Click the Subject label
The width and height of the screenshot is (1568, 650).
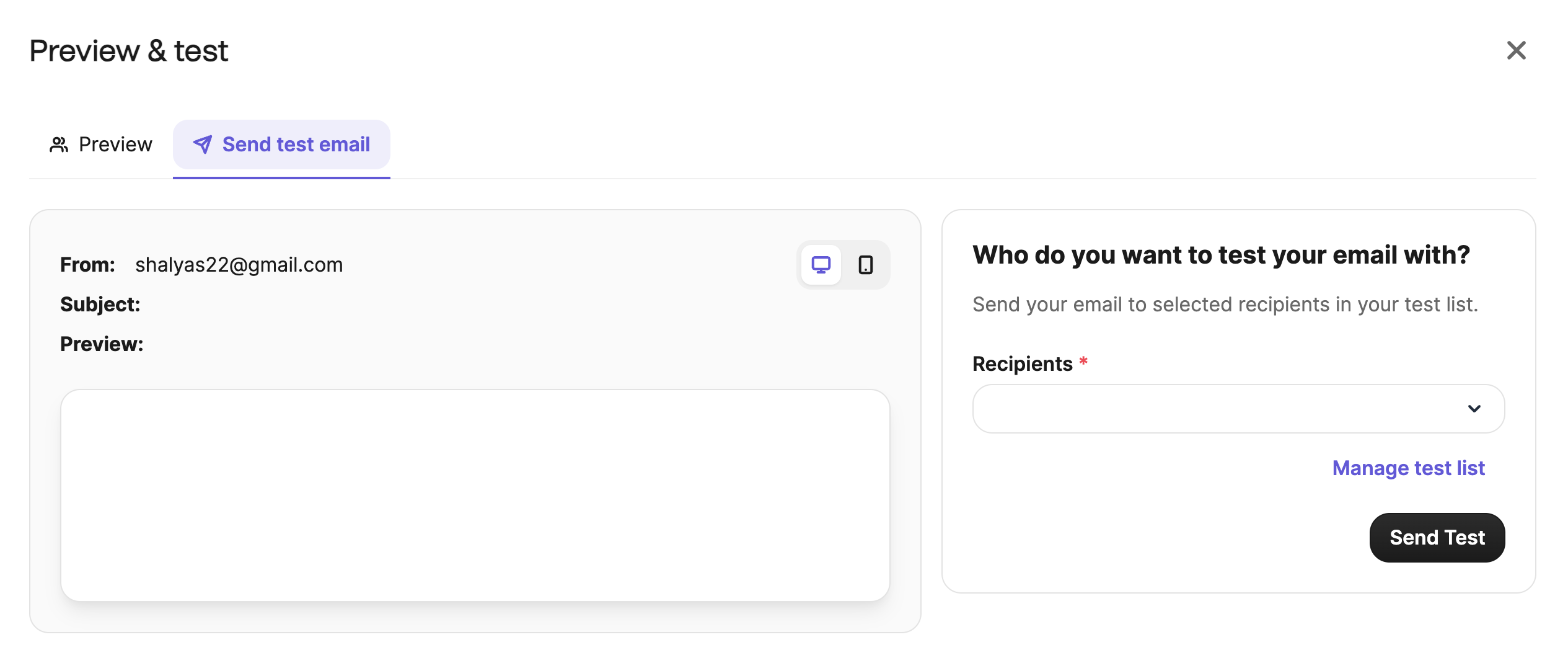(100, 305)
